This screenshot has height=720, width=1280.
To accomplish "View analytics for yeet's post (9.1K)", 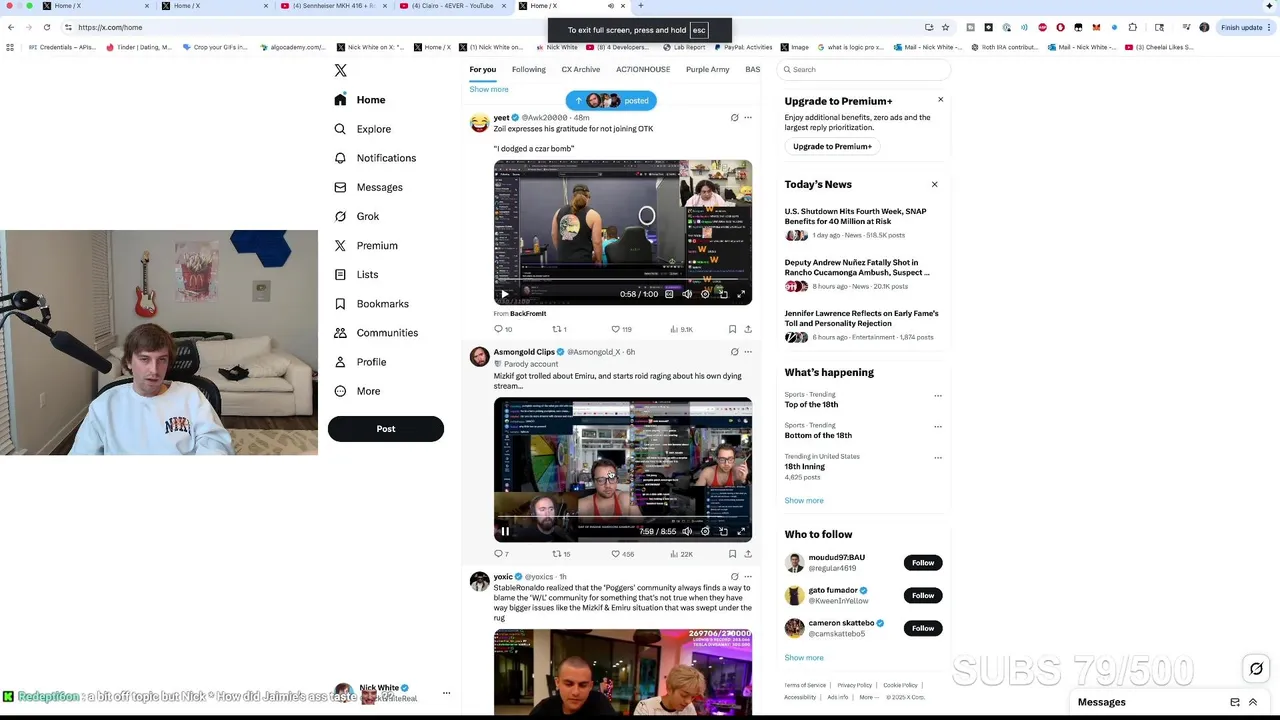I will [x=681, y=329].
